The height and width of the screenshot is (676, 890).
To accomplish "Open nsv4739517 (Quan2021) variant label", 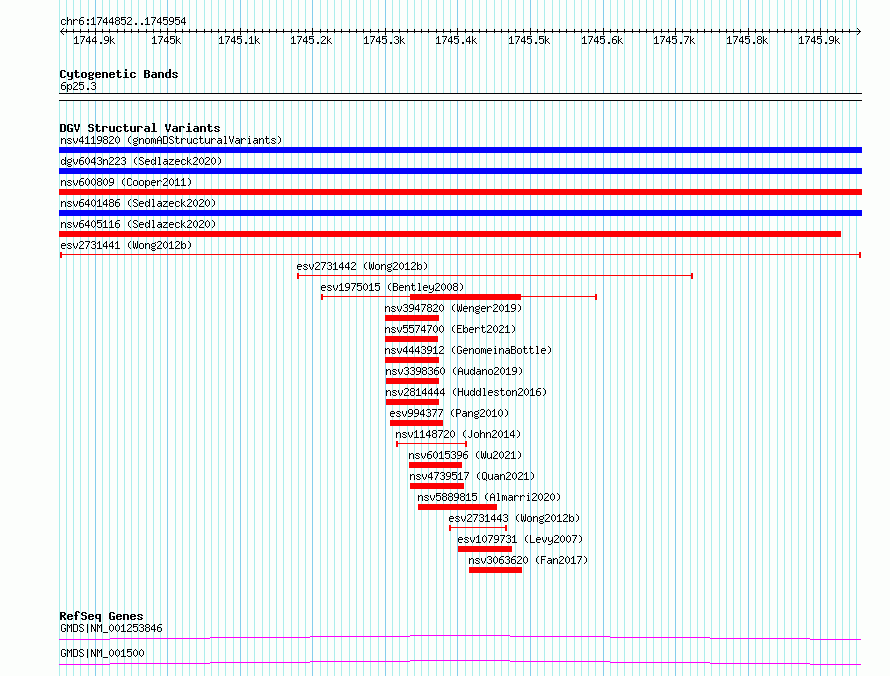I will point(472,476).
